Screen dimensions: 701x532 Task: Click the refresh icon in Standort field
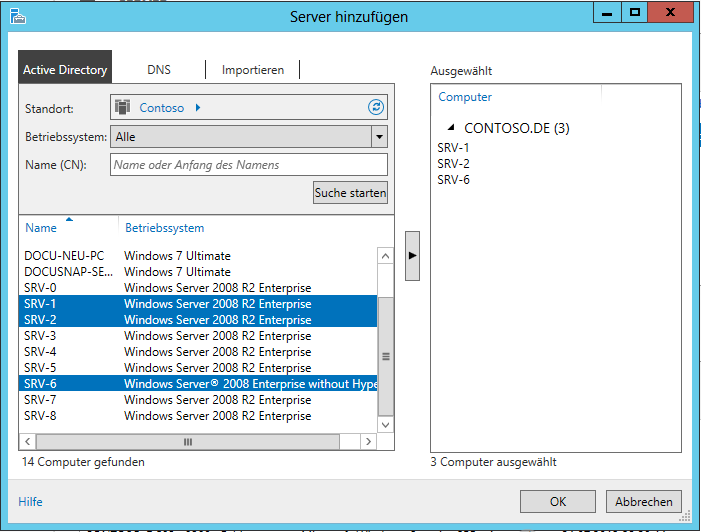(x=376, y=108)
